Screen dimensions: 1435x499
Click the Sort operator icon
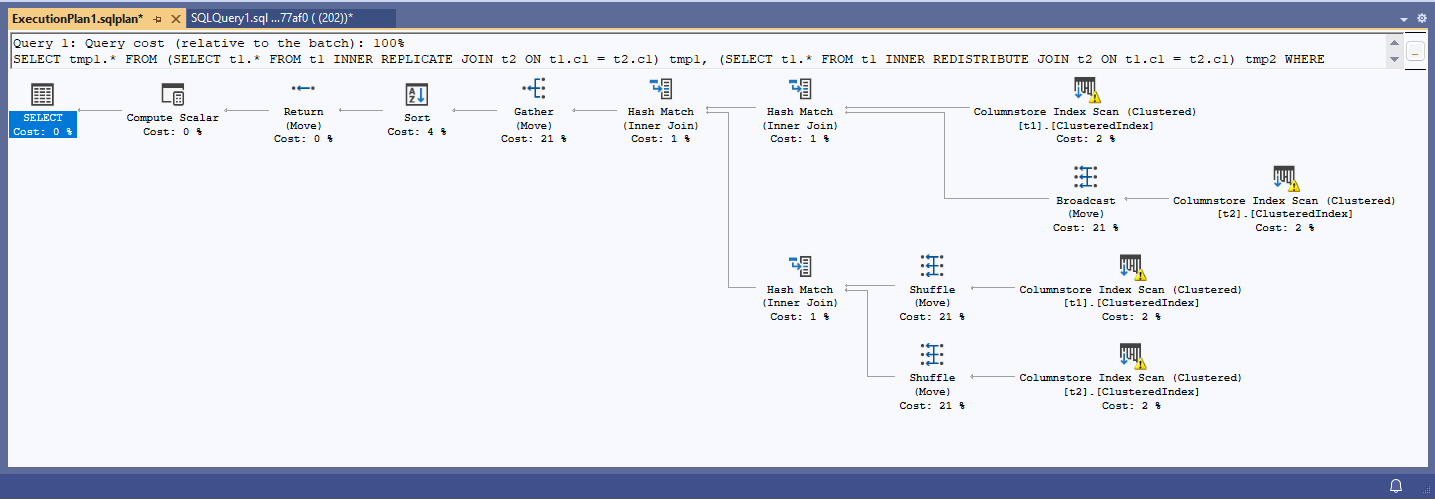pyautogui.click(x=417, y=95)
